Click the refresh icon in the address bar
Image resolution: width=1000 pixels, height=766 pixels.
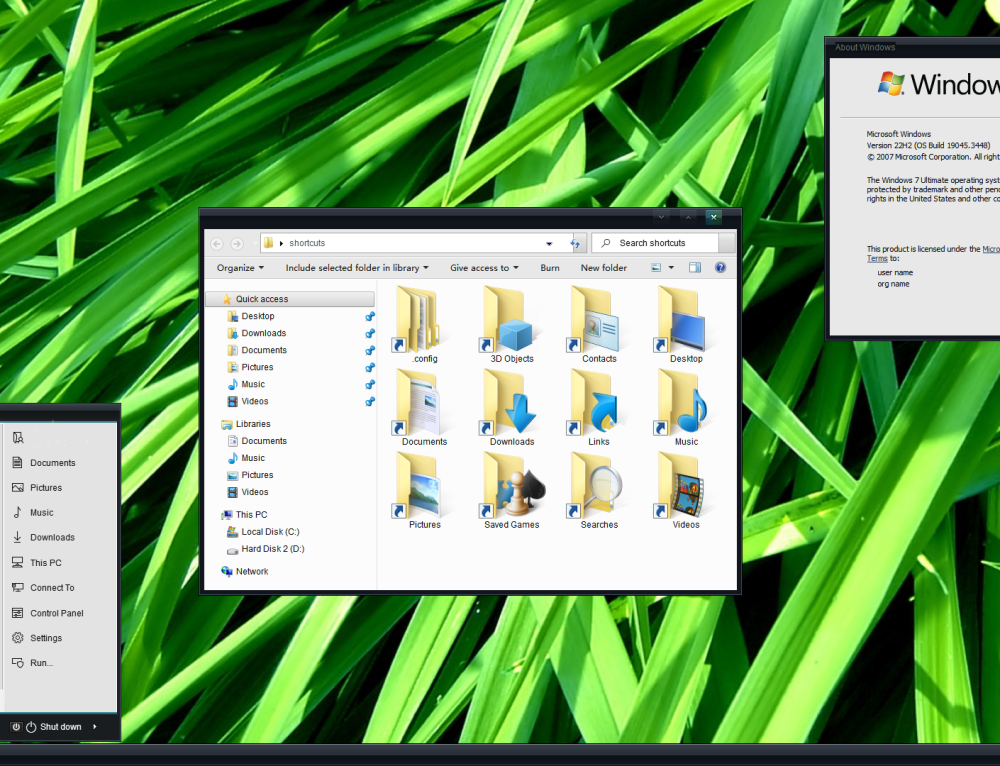[575, 243]
